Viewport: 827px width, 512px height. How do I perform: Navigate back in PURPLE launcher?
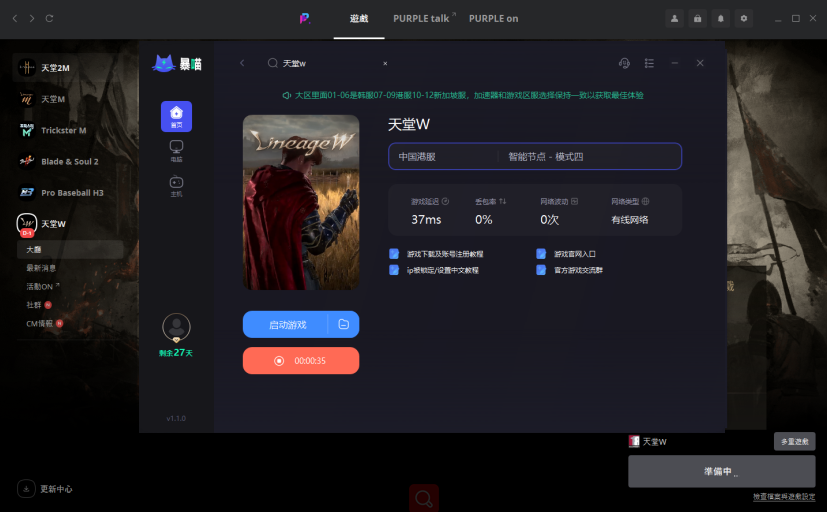15,18
